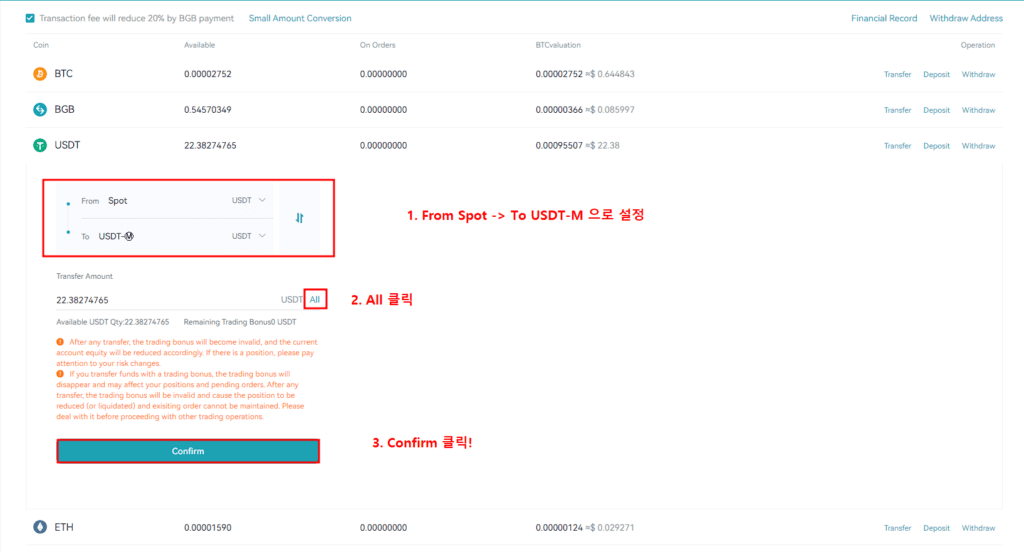Click the BGB coin icon
The height and width of the screenshot is (552, 1024).
coord(40,110)
